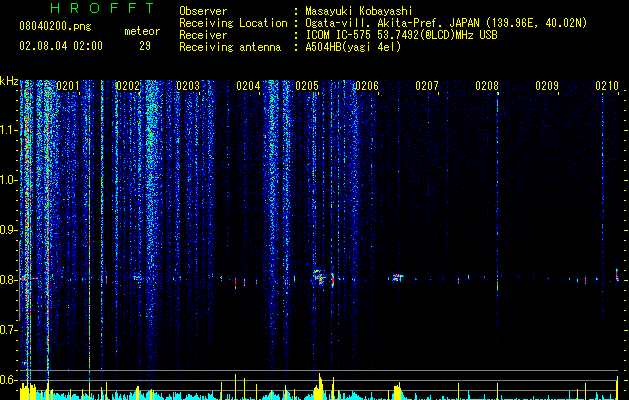Click the meteor count 29

[145, 46]
